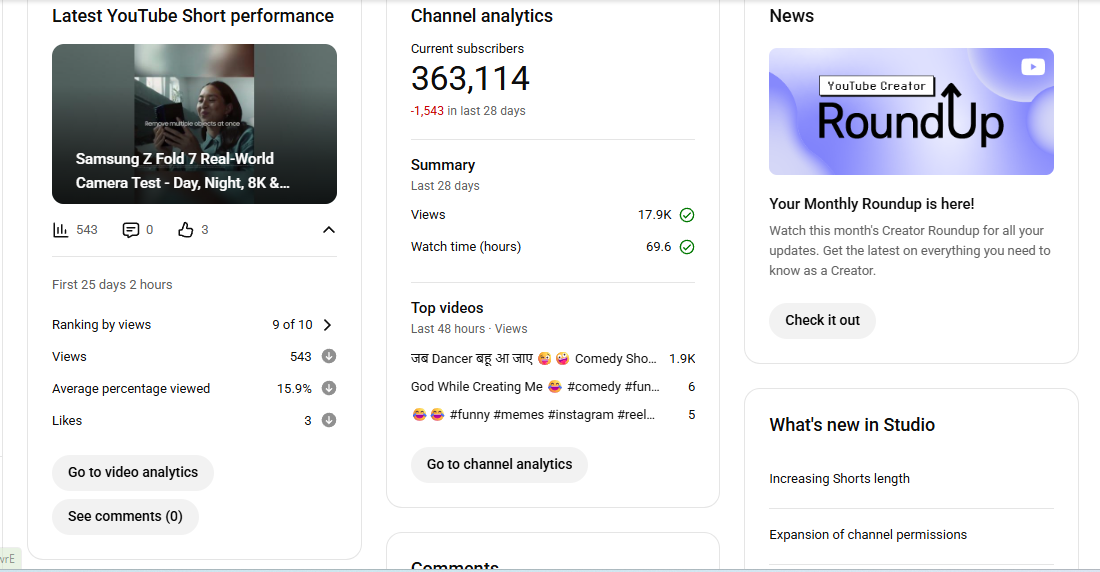Click the down arrow beside Views 543
The width and height of the screenshot is (1100, 572).
329,357
